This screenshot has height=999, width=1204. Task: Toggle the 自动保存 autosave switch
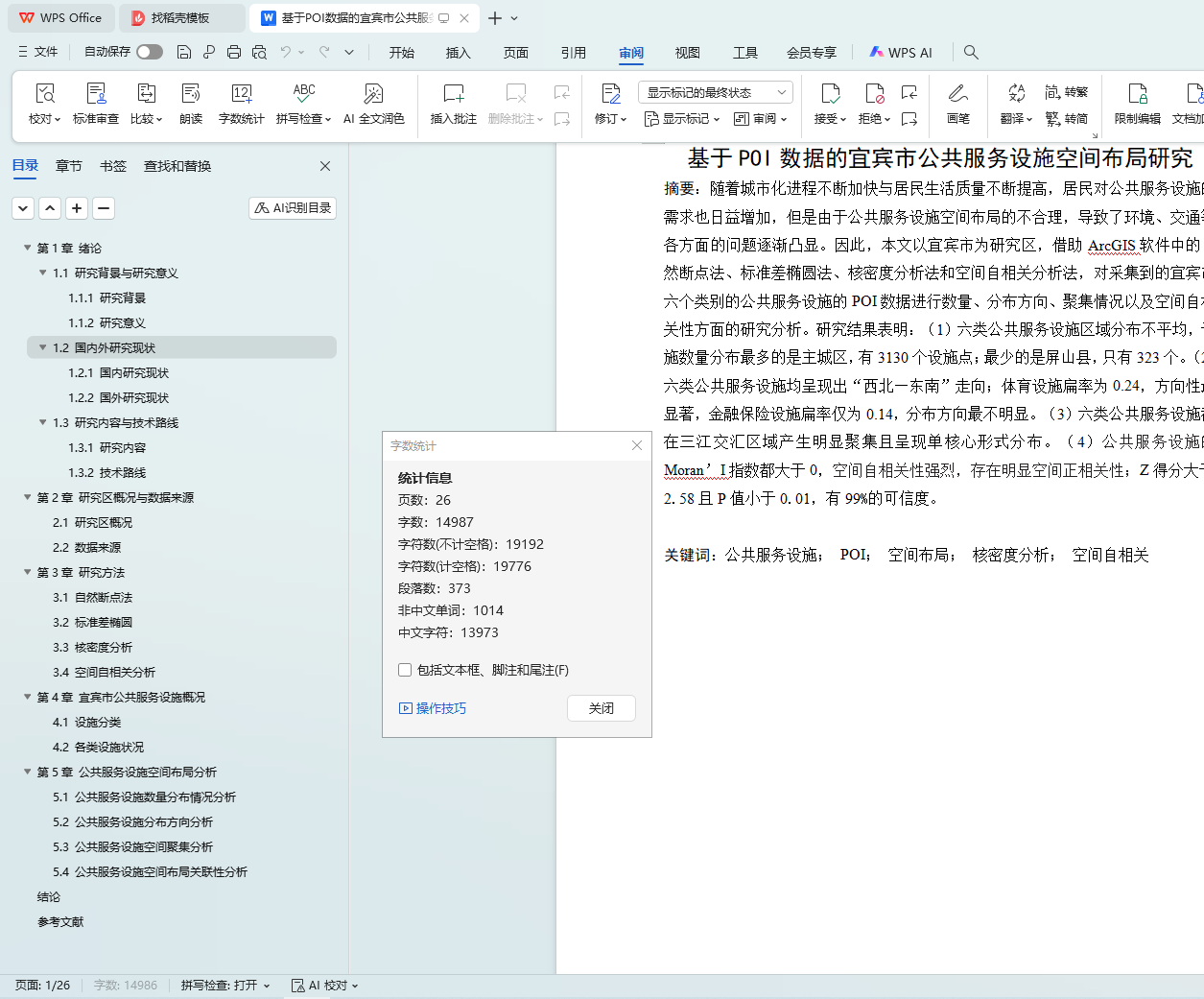click(149, 52)
